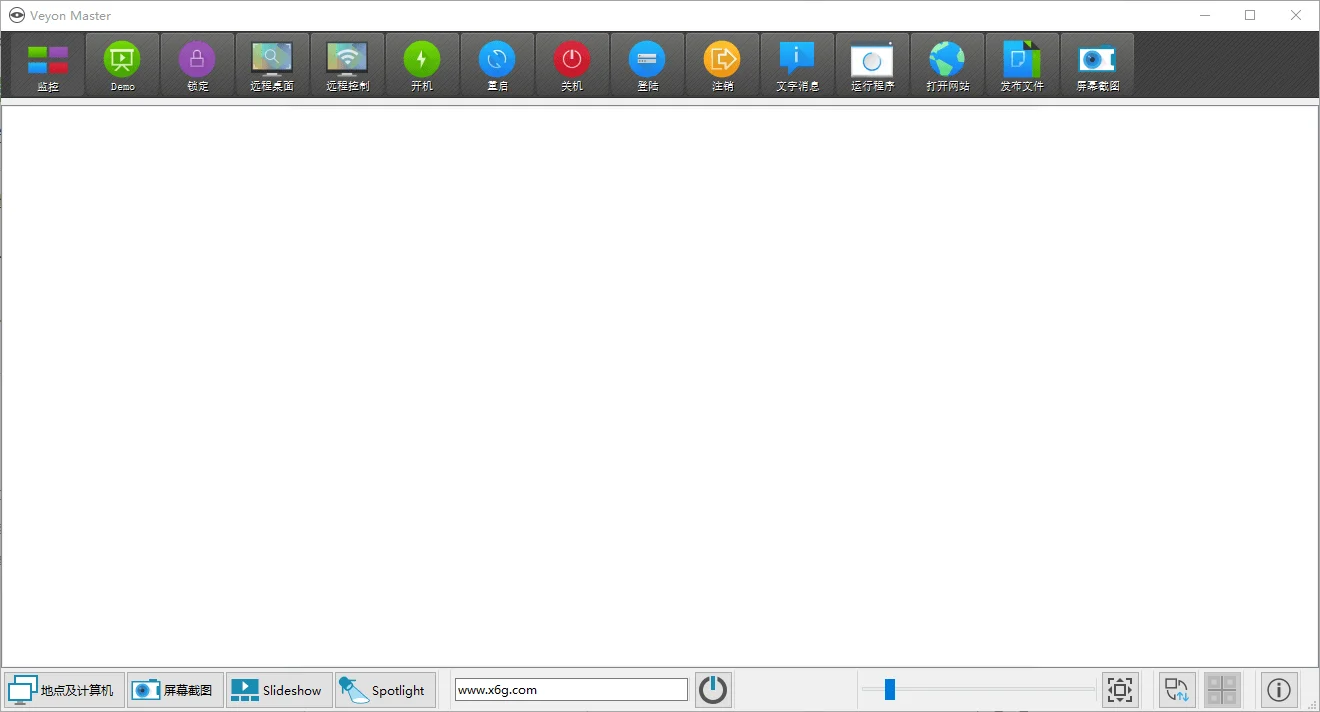Log users out with 注销

(x=722, y=63)
